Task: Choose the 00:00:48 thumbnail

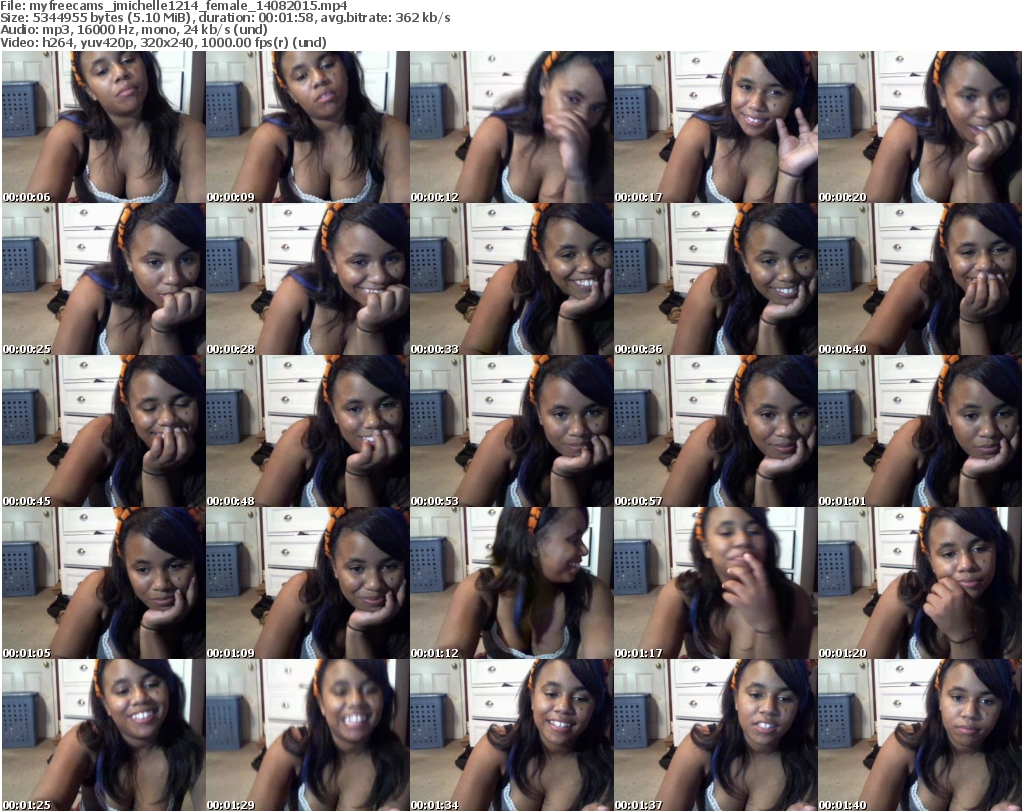Action: [308, 431]
